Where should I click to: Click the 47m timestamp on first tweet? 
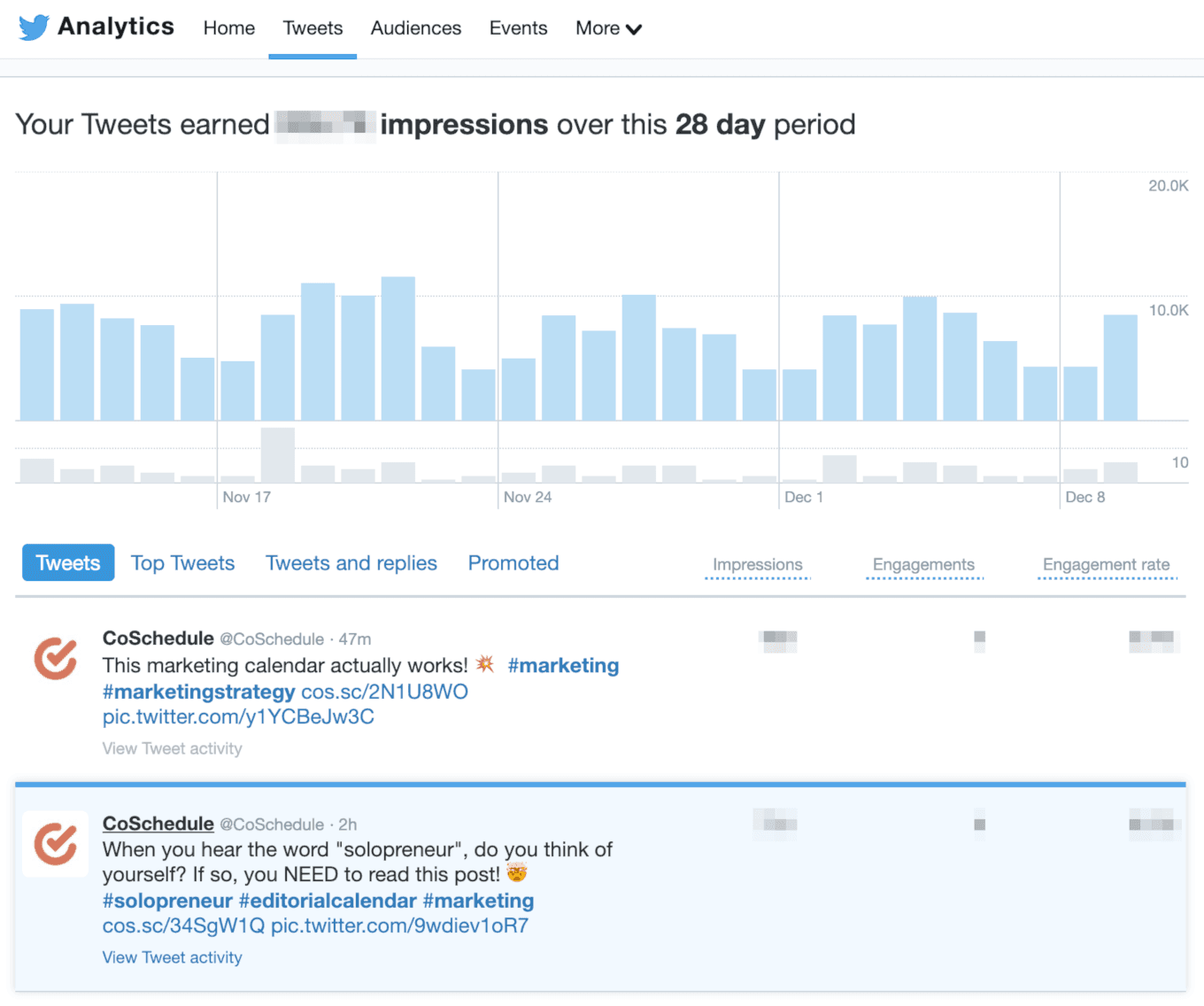click(x=355, y=639)
